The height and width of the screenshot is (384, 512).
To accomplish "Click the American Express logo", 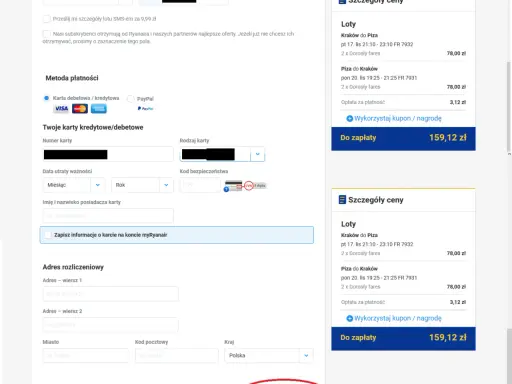I will (x=99, y=109).
